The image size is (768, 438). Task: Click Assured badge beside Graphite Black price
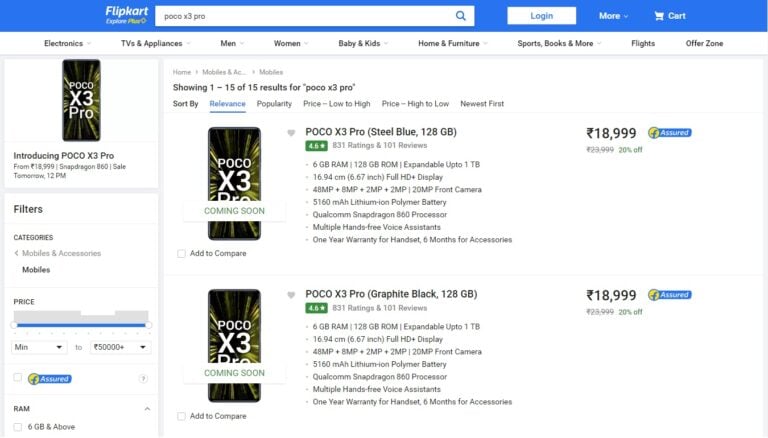pyautogui.click(x=670, y=295)
